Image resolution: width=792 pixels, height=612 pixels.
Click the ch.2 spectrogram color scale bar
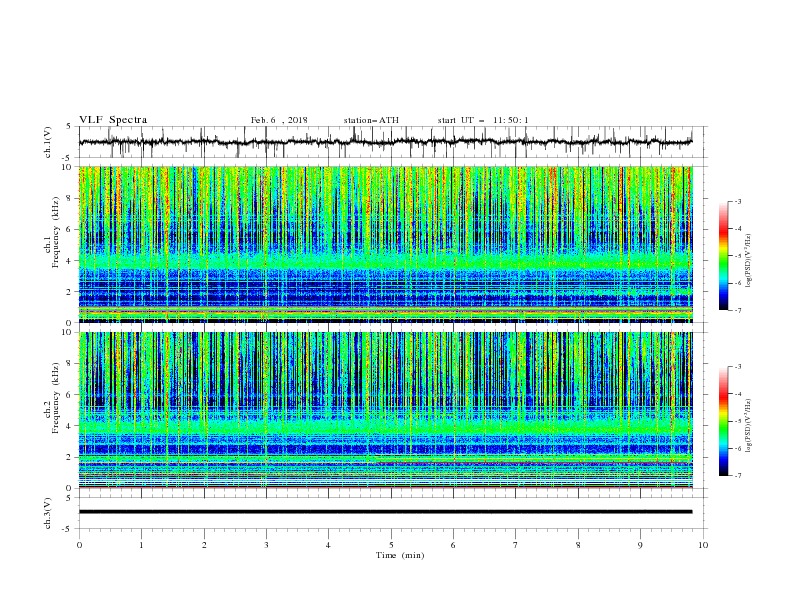[724, 421]
